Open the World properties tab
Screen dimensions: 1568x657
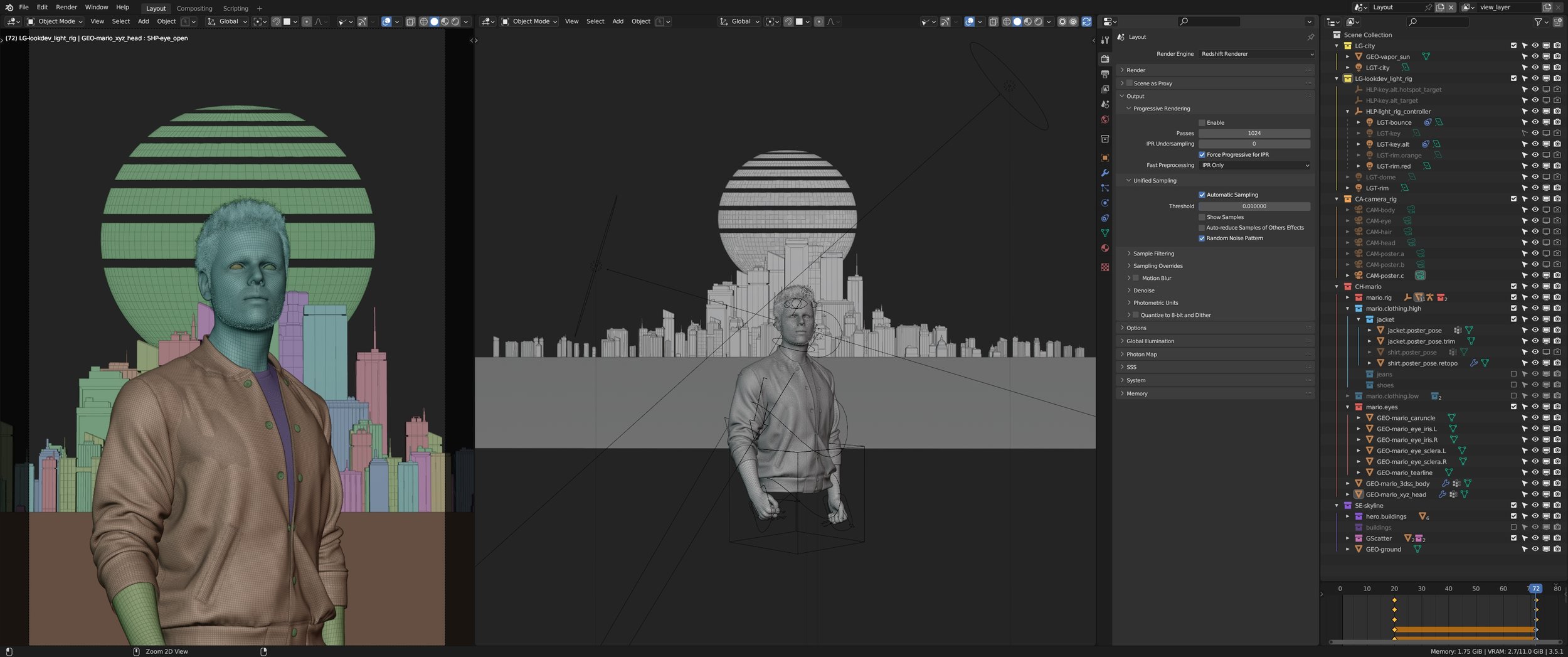pos(1104,119)
